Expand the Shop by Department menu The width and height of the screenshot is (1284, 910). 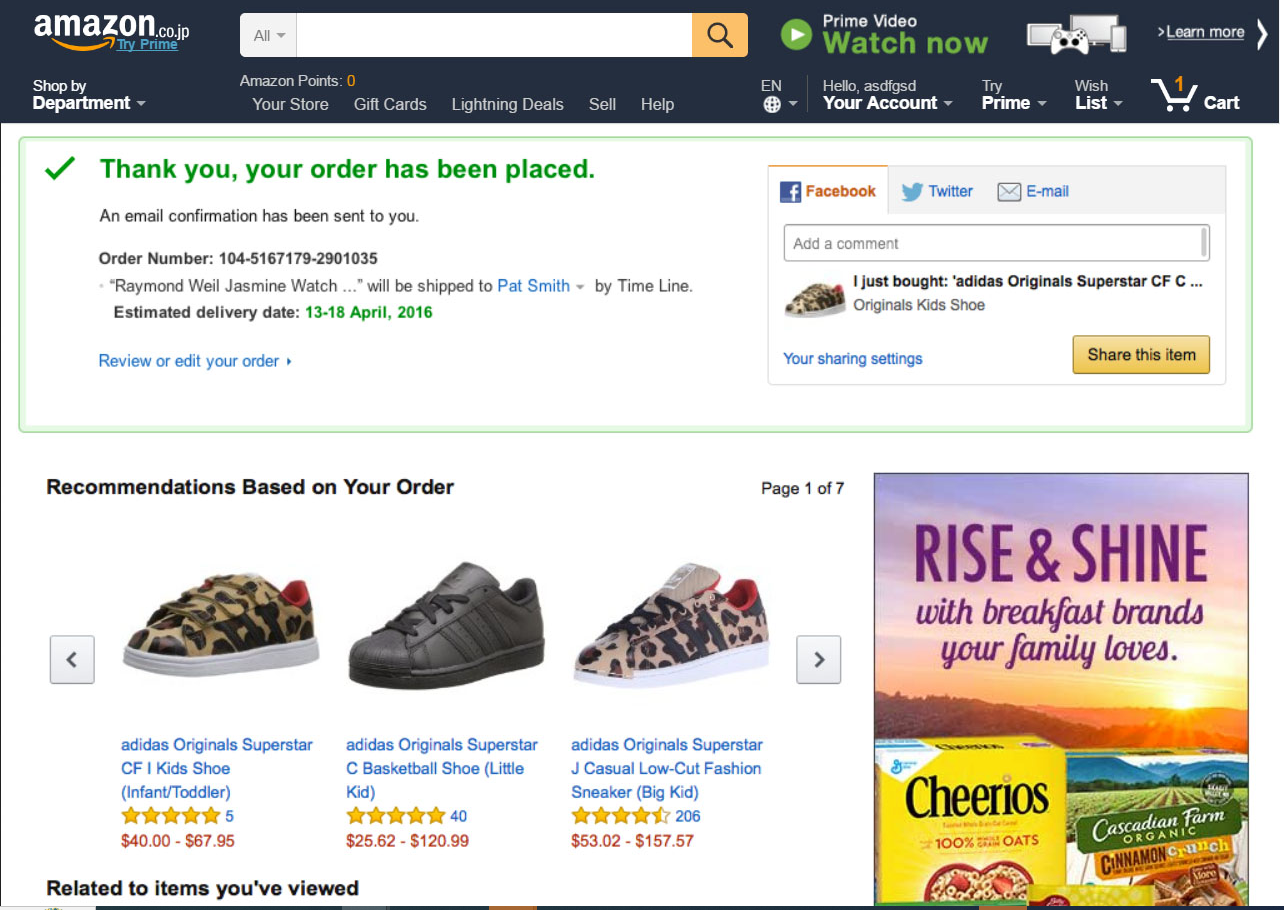[x=89, y=95]
